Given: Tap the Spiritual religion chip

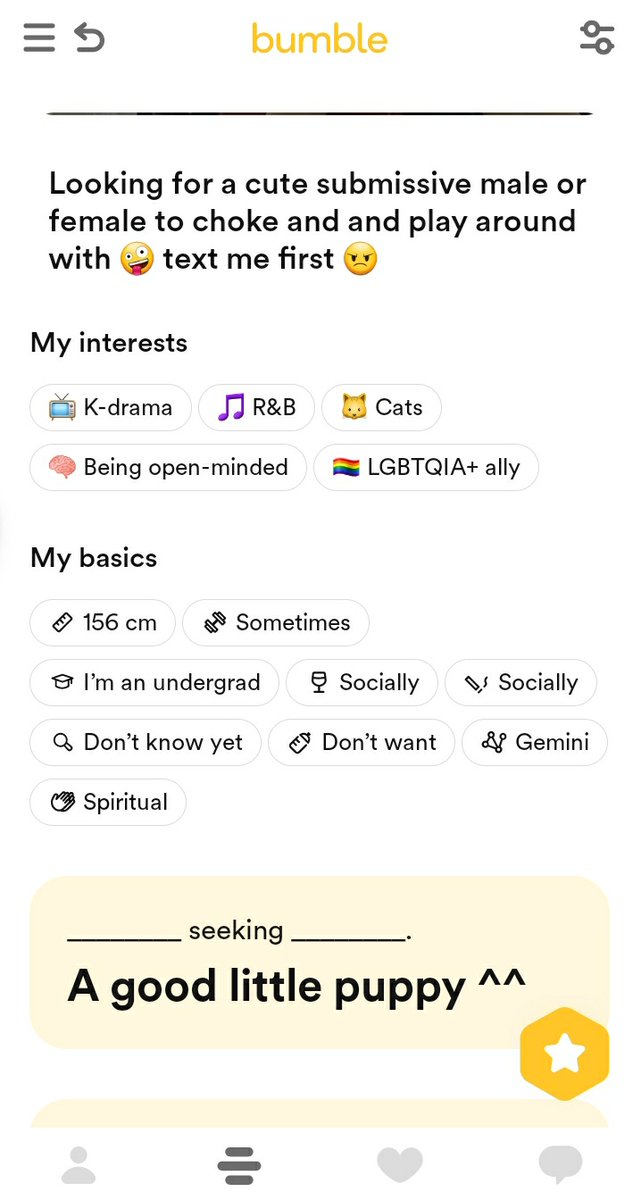Looking at the screenshot, I should [x=108, y=802].
